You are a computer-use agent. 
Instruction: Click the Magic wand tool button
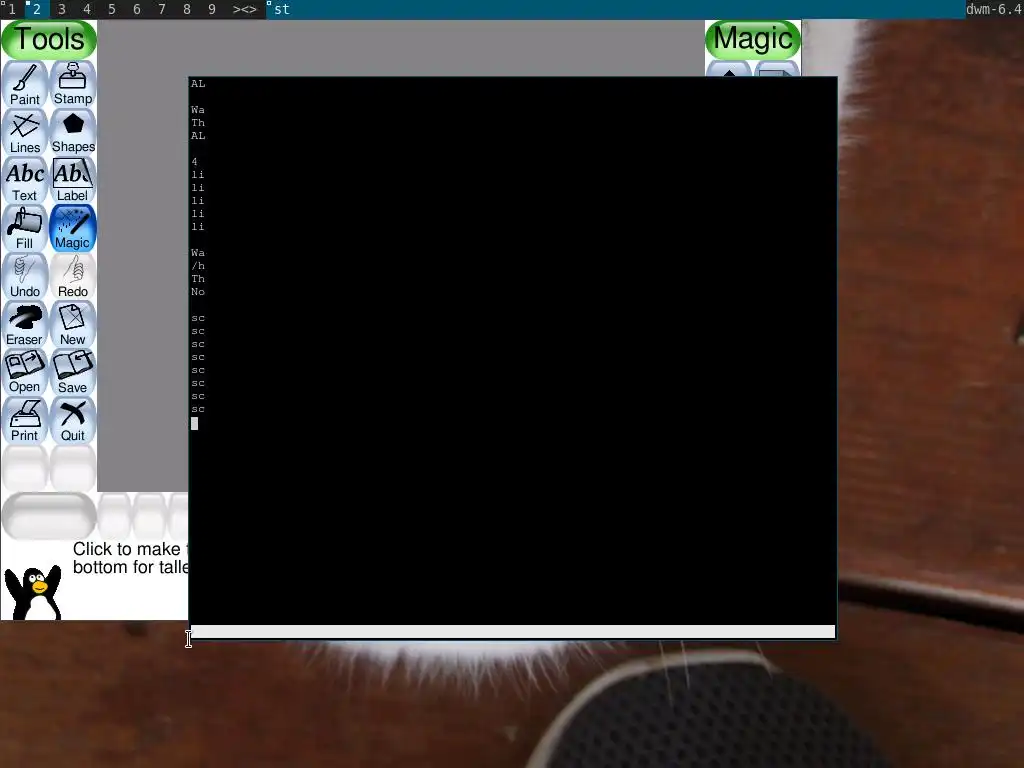pyautogui.click(x=72, y=229)
